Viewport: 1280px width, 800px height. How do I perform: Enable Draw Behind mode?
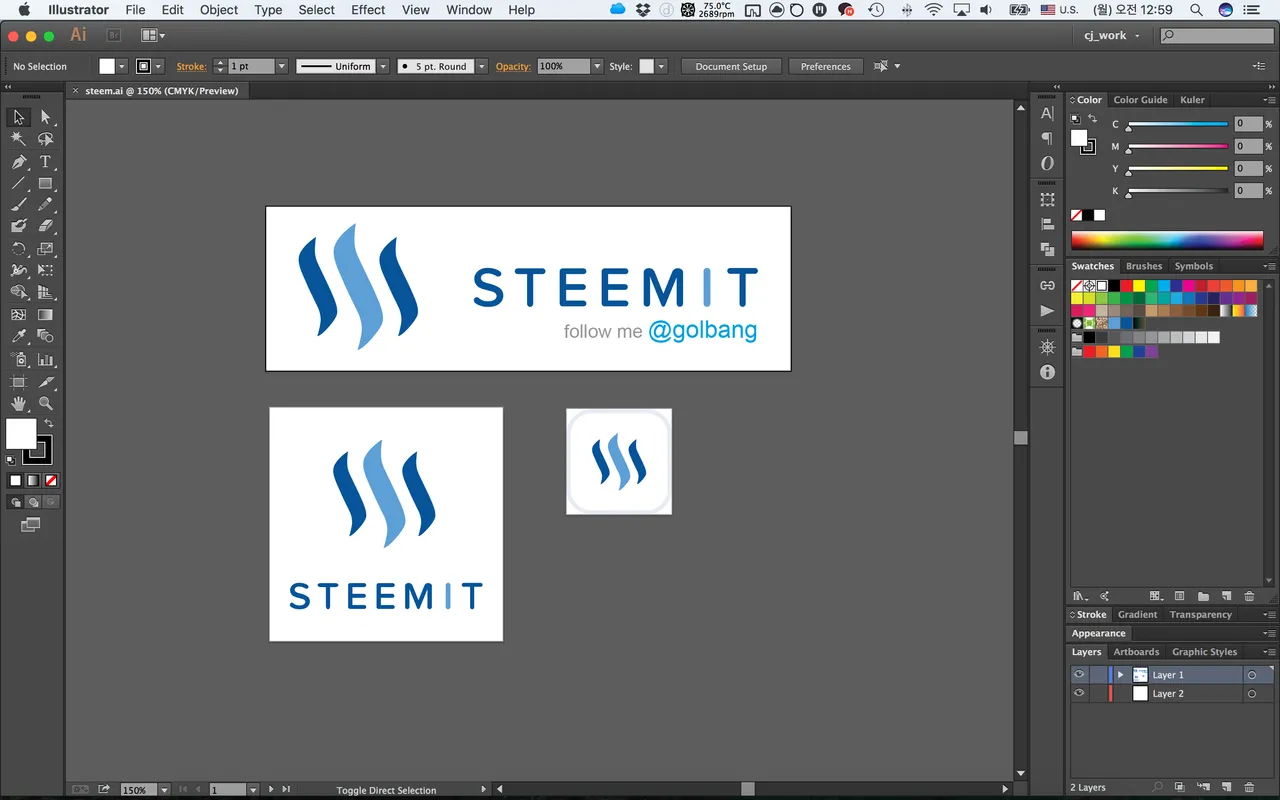pyautogui.click(x=33, y=502)
